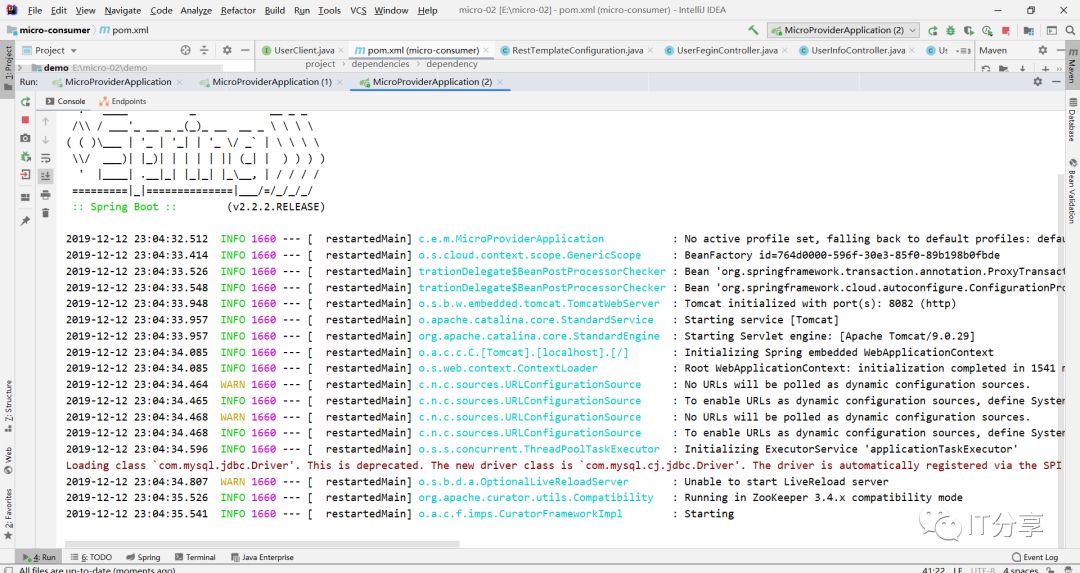Clear all console output with the trash icon
Screen dimensions: 1080x573
(x=45, y=213)
